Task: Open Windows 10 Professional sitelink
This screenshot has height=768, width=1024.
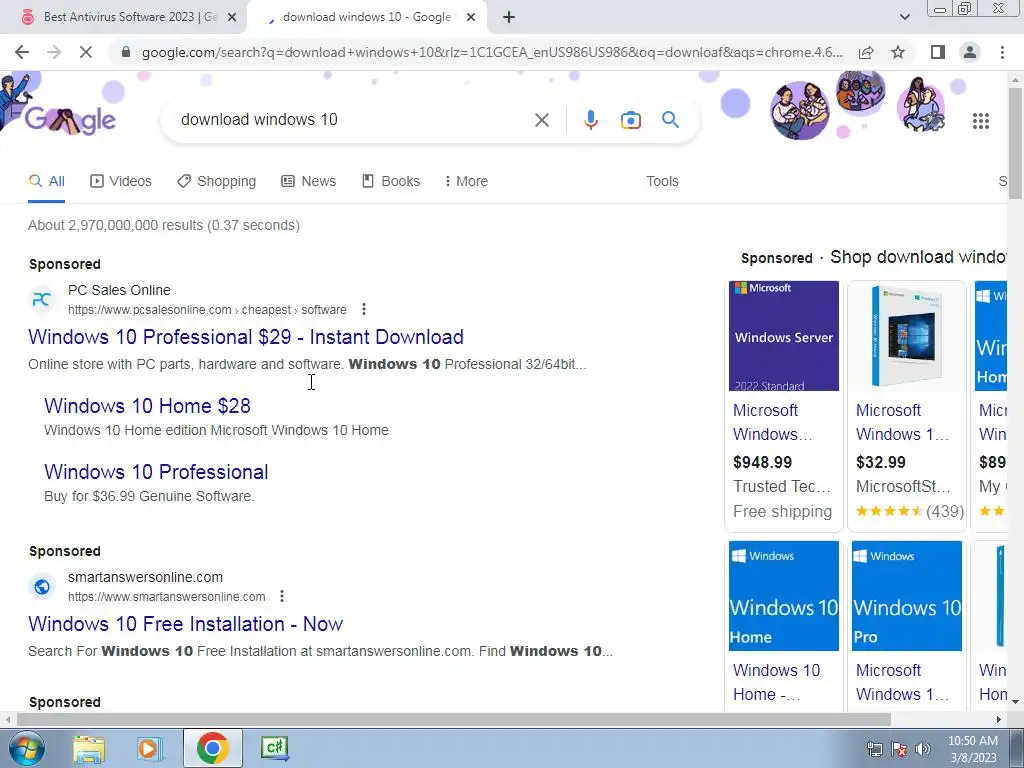Action: 156,472
